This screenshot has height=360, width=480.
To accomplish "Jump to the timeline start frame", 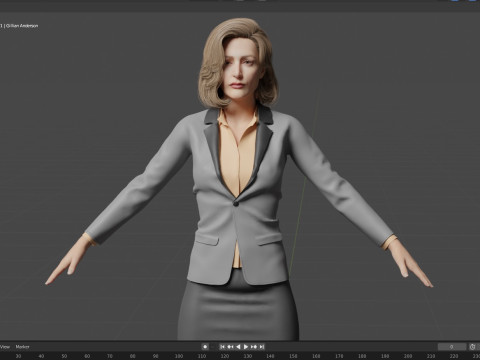I will click(x=222, y=347).
